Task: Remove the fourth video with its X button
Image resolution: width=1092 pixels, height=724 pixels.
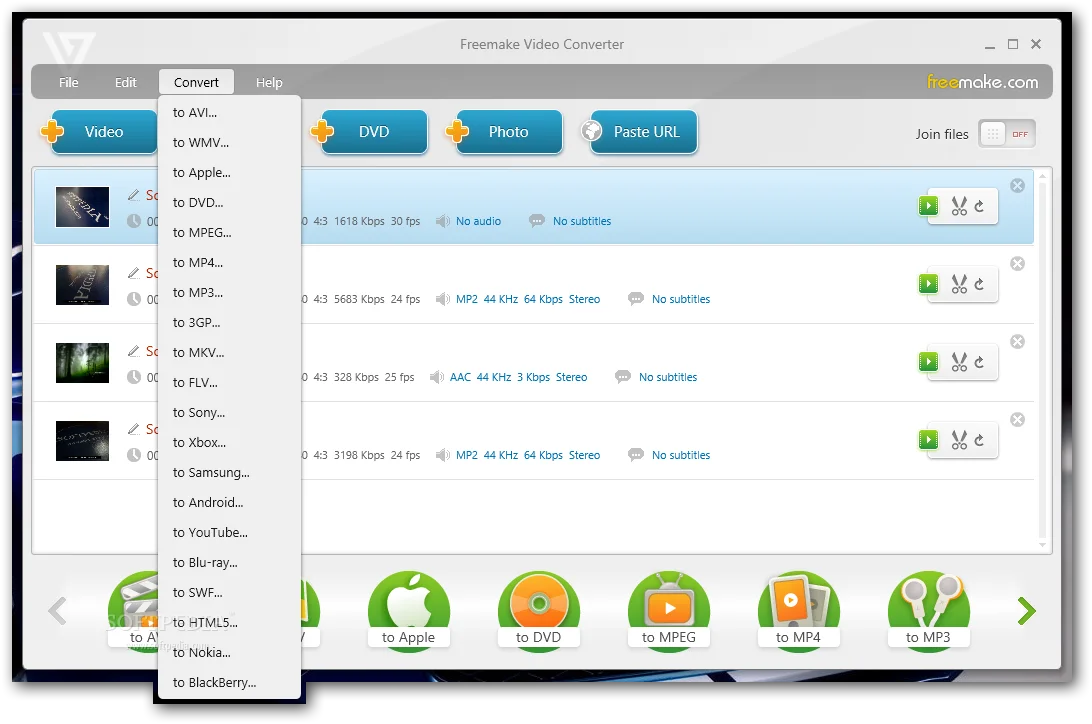Action: click(x=1017, y=419)
